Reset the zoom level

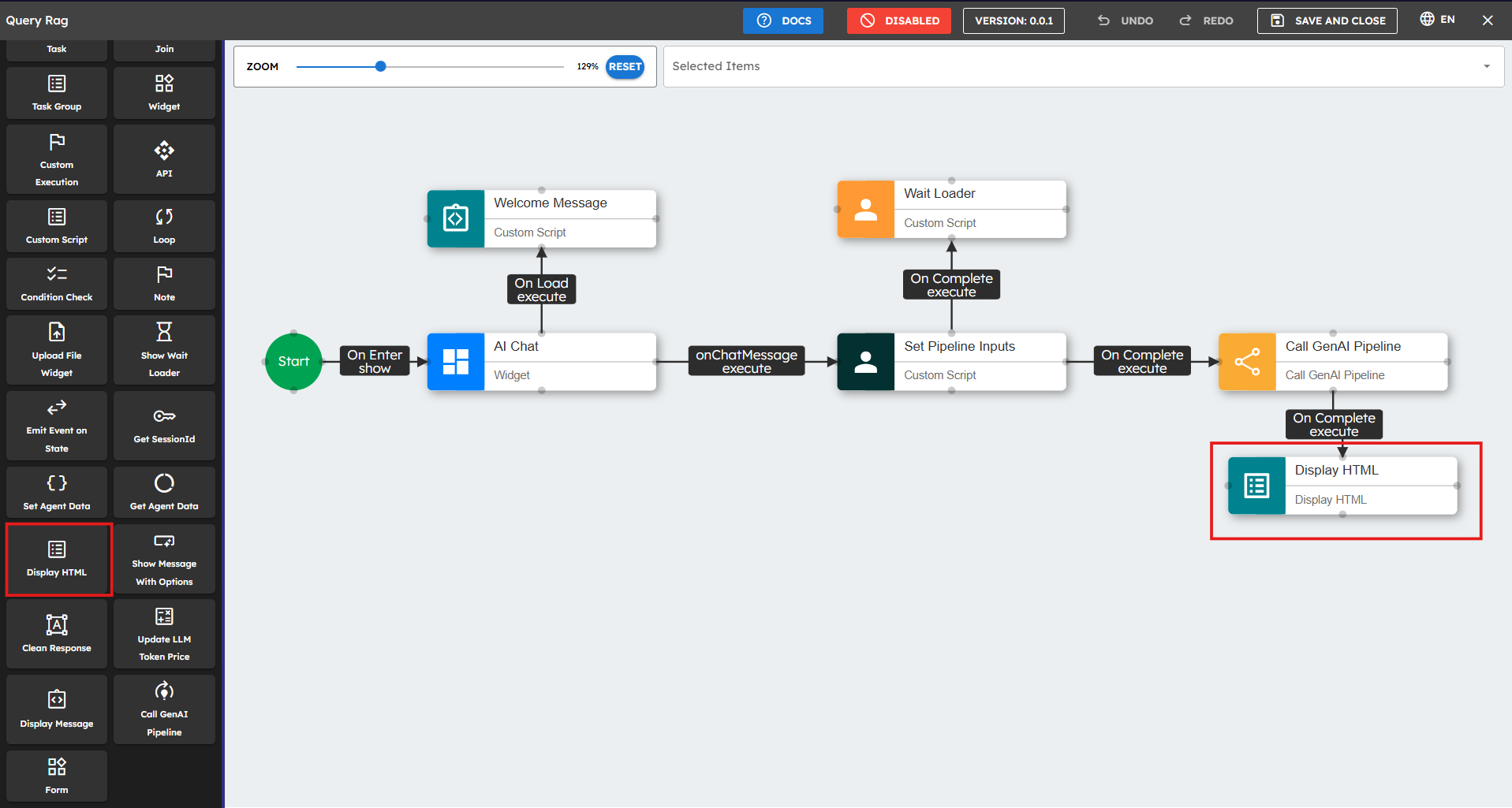(x=625, y=67)
